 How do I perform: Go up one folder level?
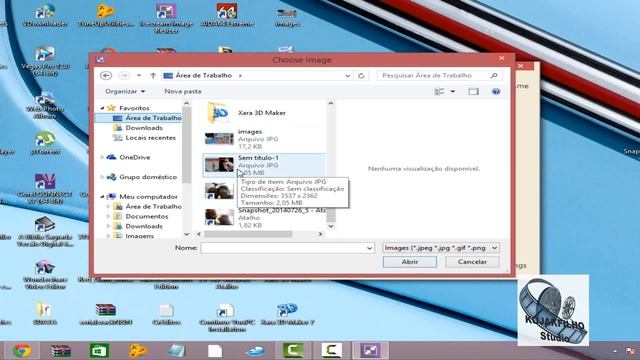(153, 76)
